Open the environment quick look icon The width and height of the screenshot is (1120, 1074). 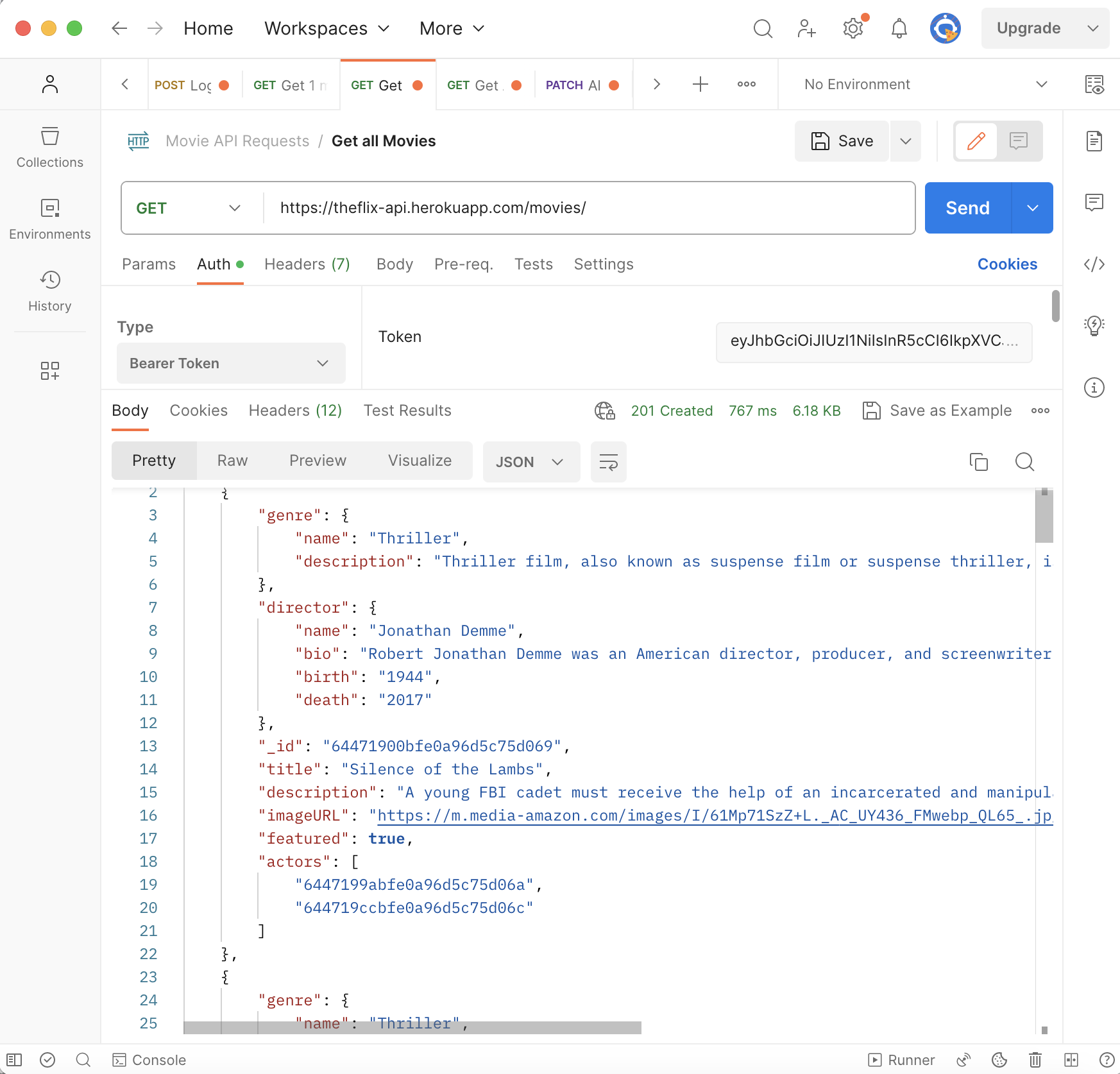[x=1094, y=85]
